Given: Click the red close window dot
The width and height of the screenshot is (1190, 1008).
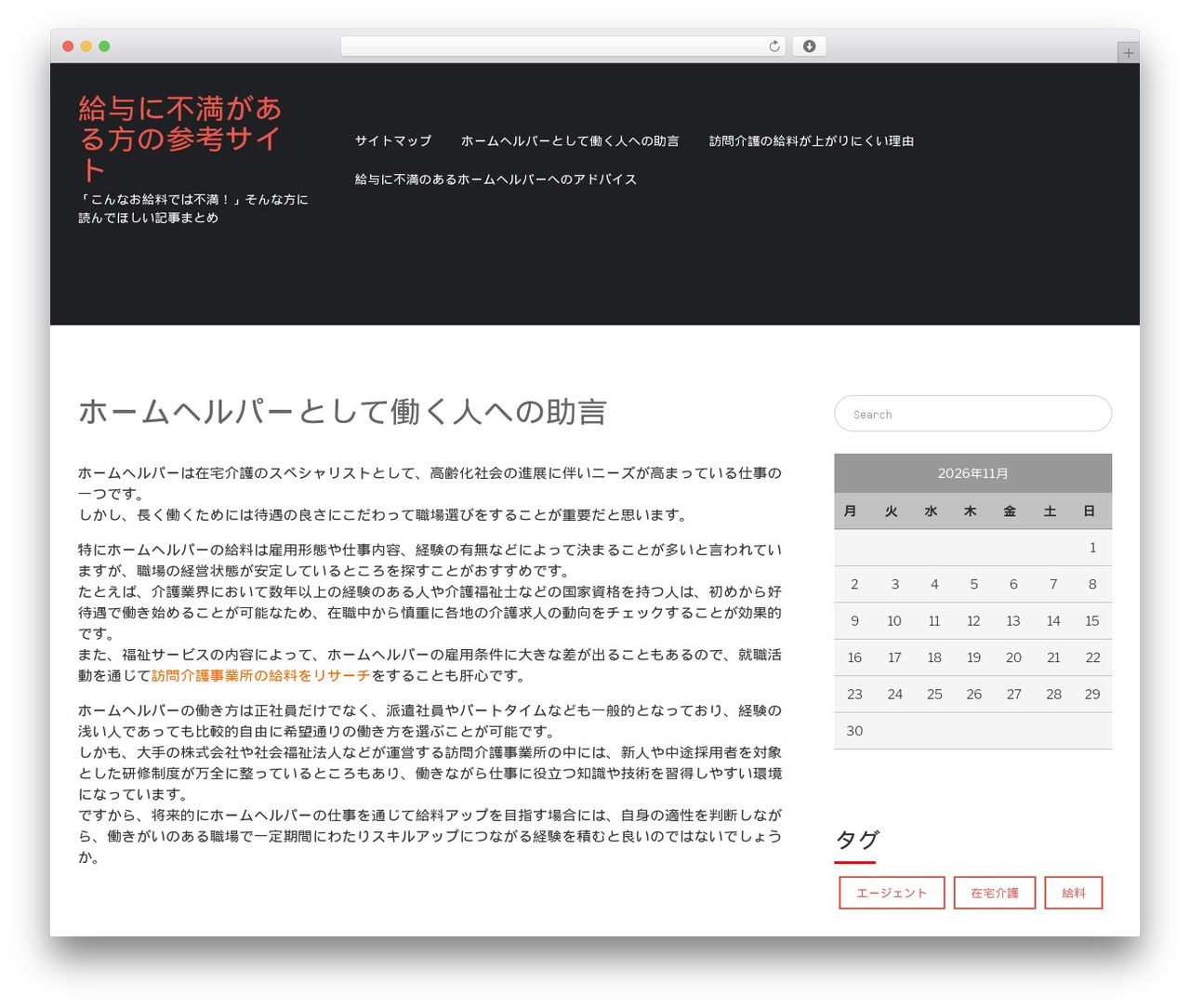Looking at the screenshot, I should 68,46.
